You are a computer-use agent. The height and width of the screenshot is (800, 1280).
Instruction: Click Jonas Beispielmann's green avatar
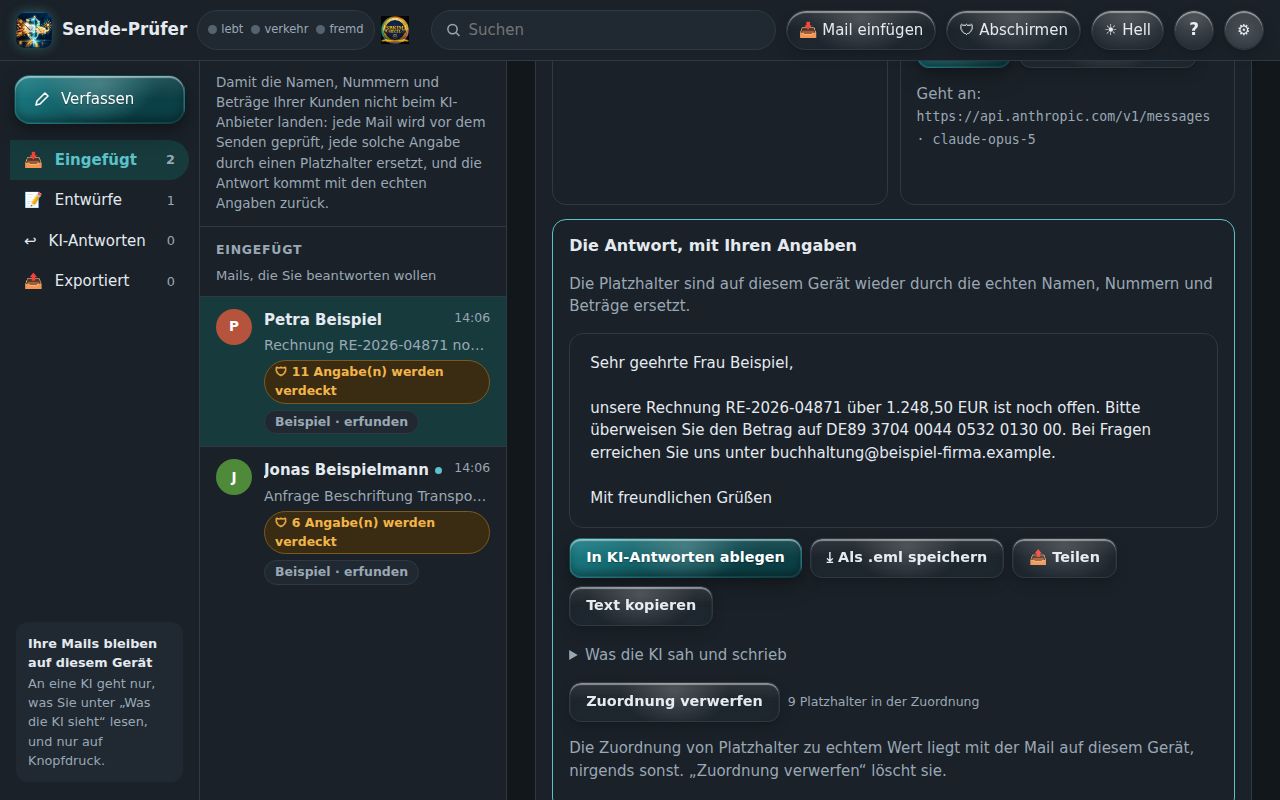(234, 477)
